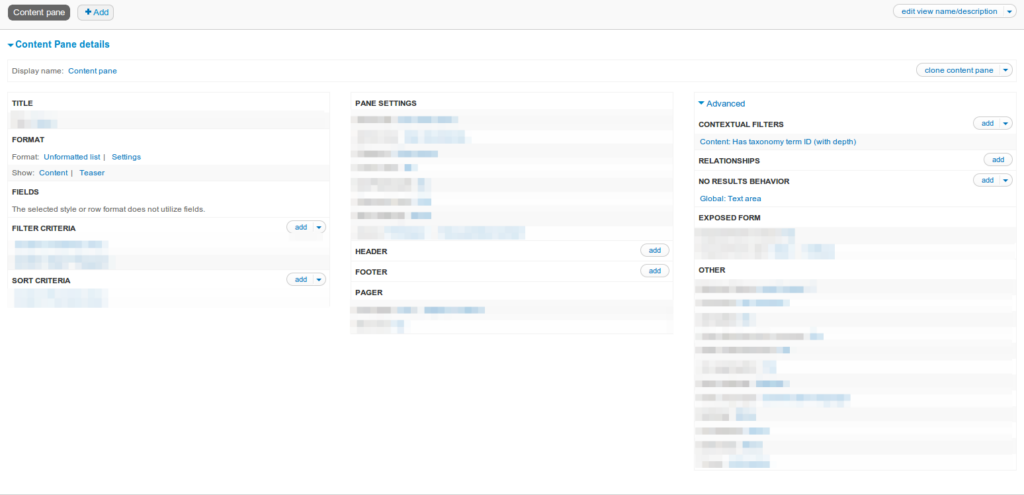Open the Sort criteria add dropdown arrow
The height and width of the screenshot is (495, 1024).
click(x=319, y=279)
